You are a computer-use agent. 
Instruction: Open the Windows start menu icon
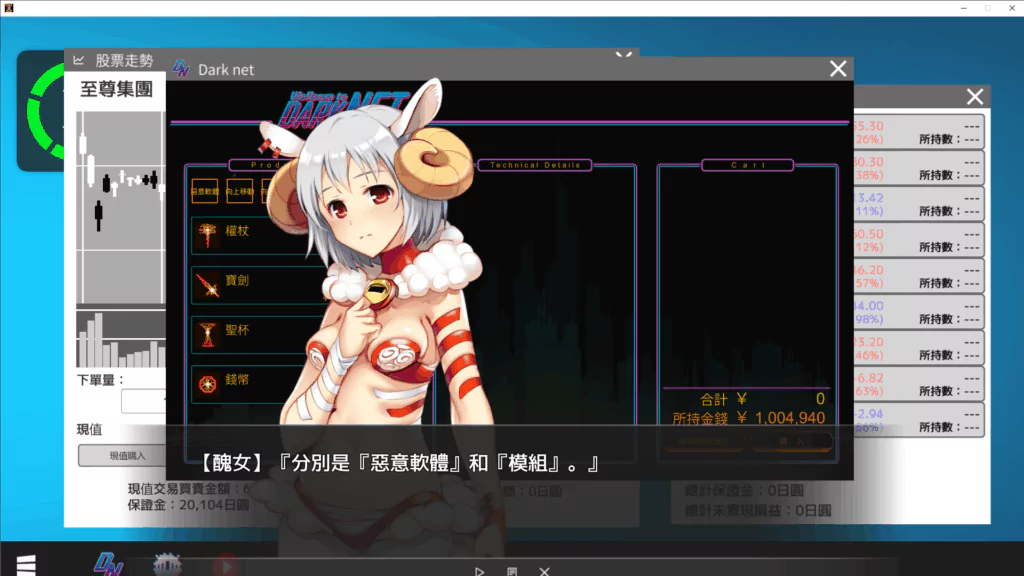point(26,565)
